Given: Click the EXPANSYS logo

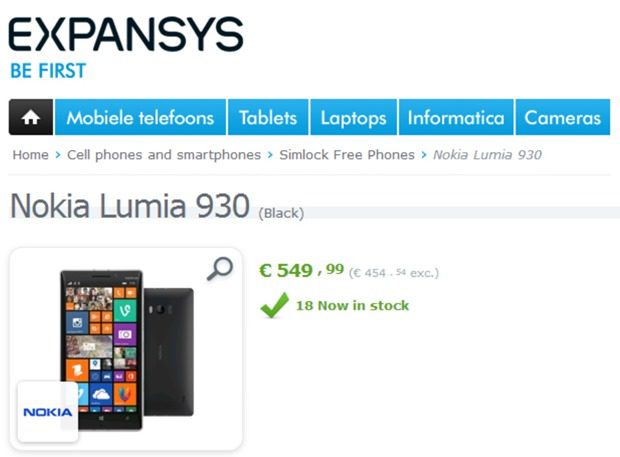Looking at the screenshot, I should pos(126,34).
